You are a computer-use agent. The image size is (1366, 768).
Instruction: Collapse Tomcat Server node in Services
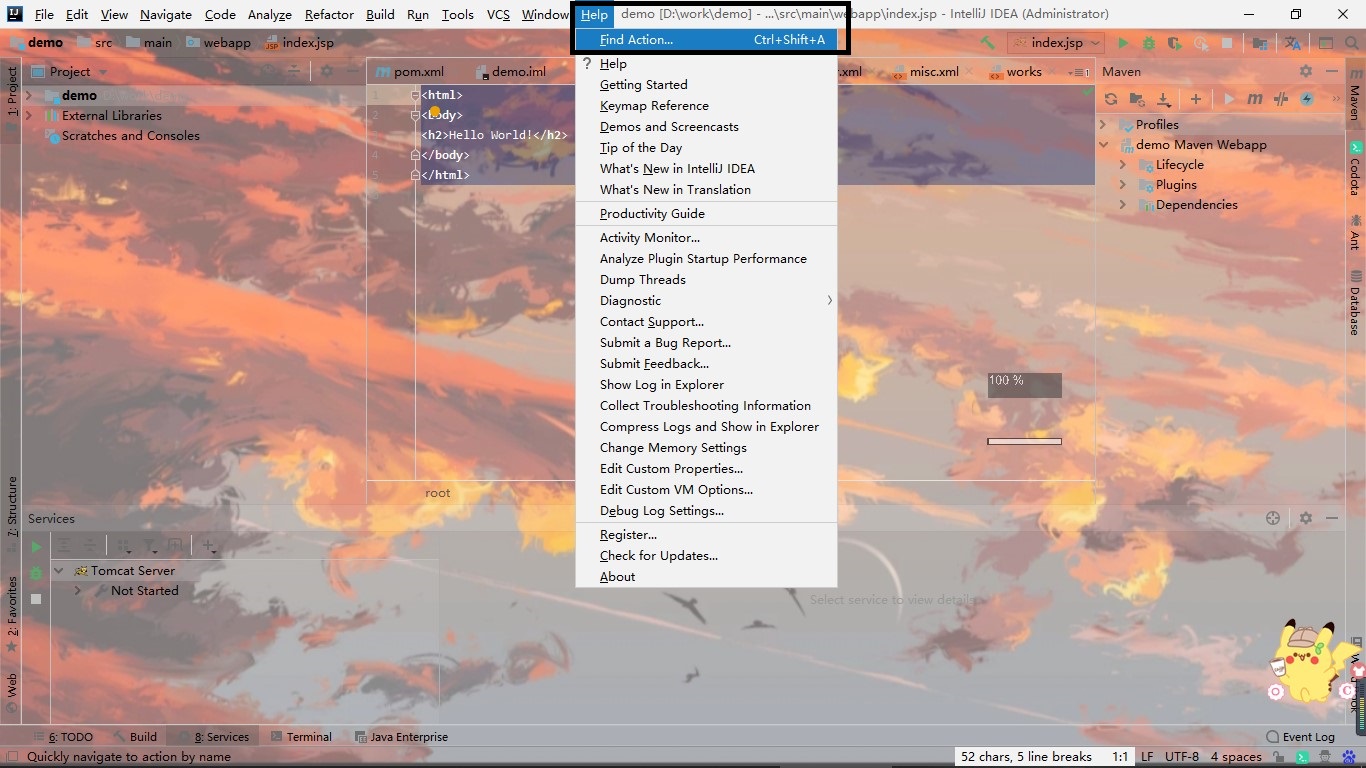[x=58, y=571]
